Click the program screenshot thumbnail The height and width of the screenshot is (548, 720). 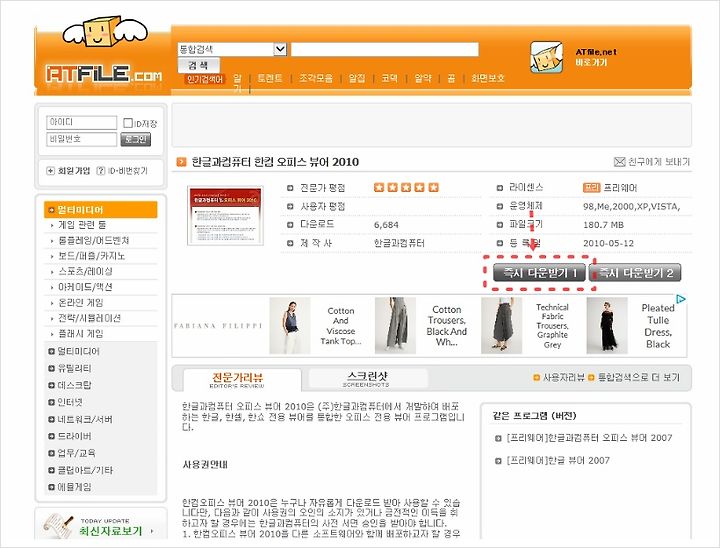click(x=225, y=216)
